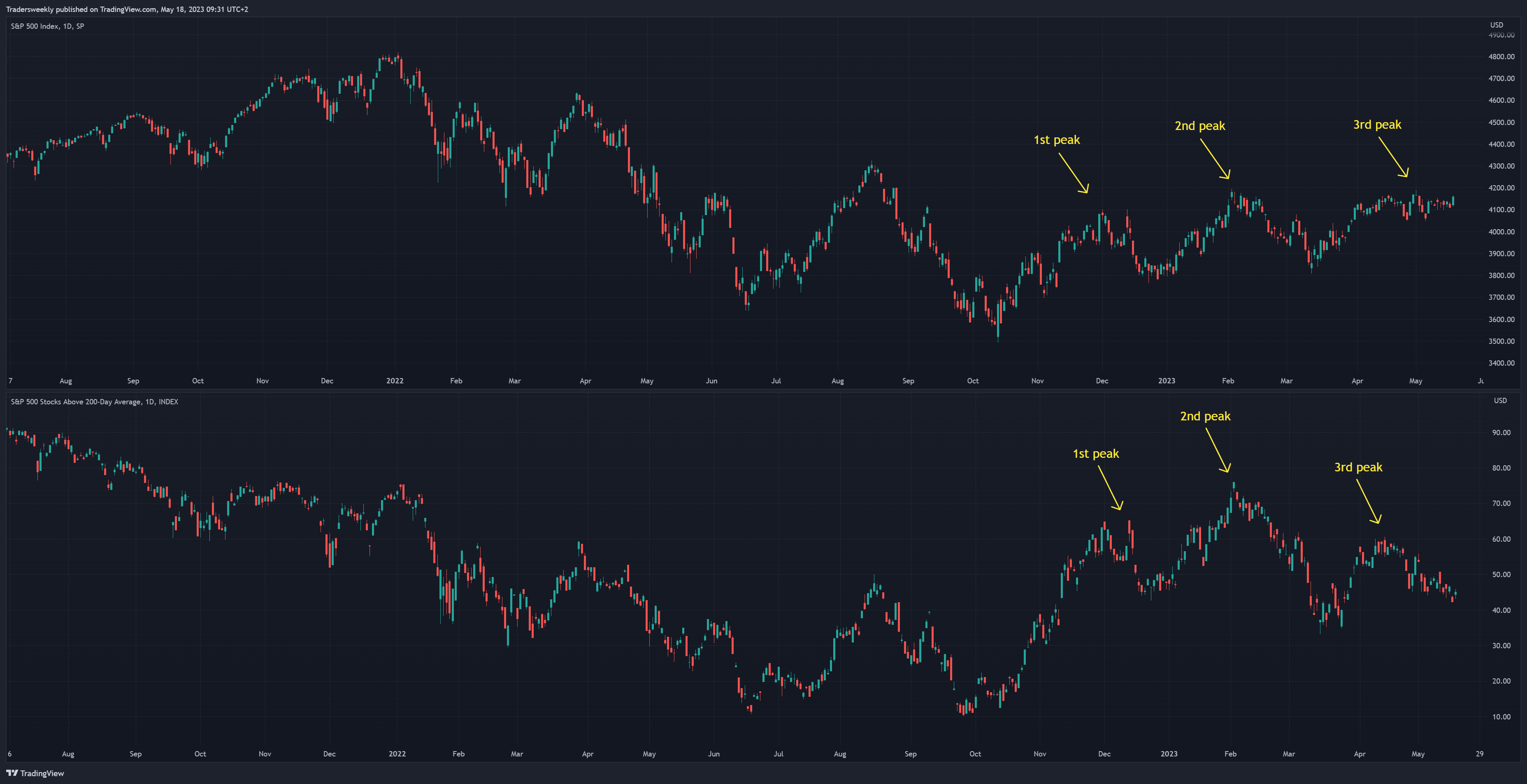Click the 3600.00 price axis label
The height and width of the screenshot is (784, 1527).
pos(1501,320)
